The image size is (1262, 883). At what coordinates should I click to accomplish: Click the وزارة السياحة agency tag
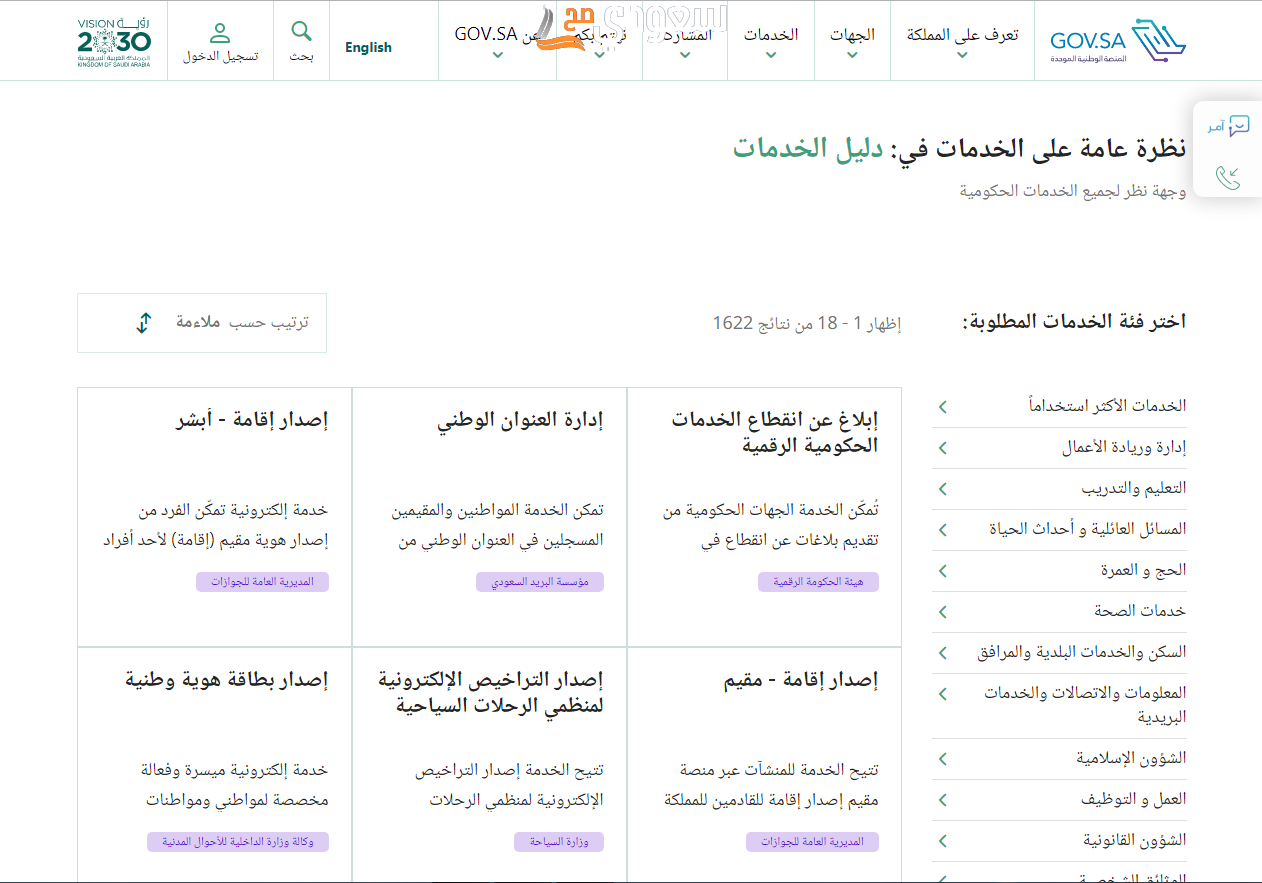pos(559,842)
